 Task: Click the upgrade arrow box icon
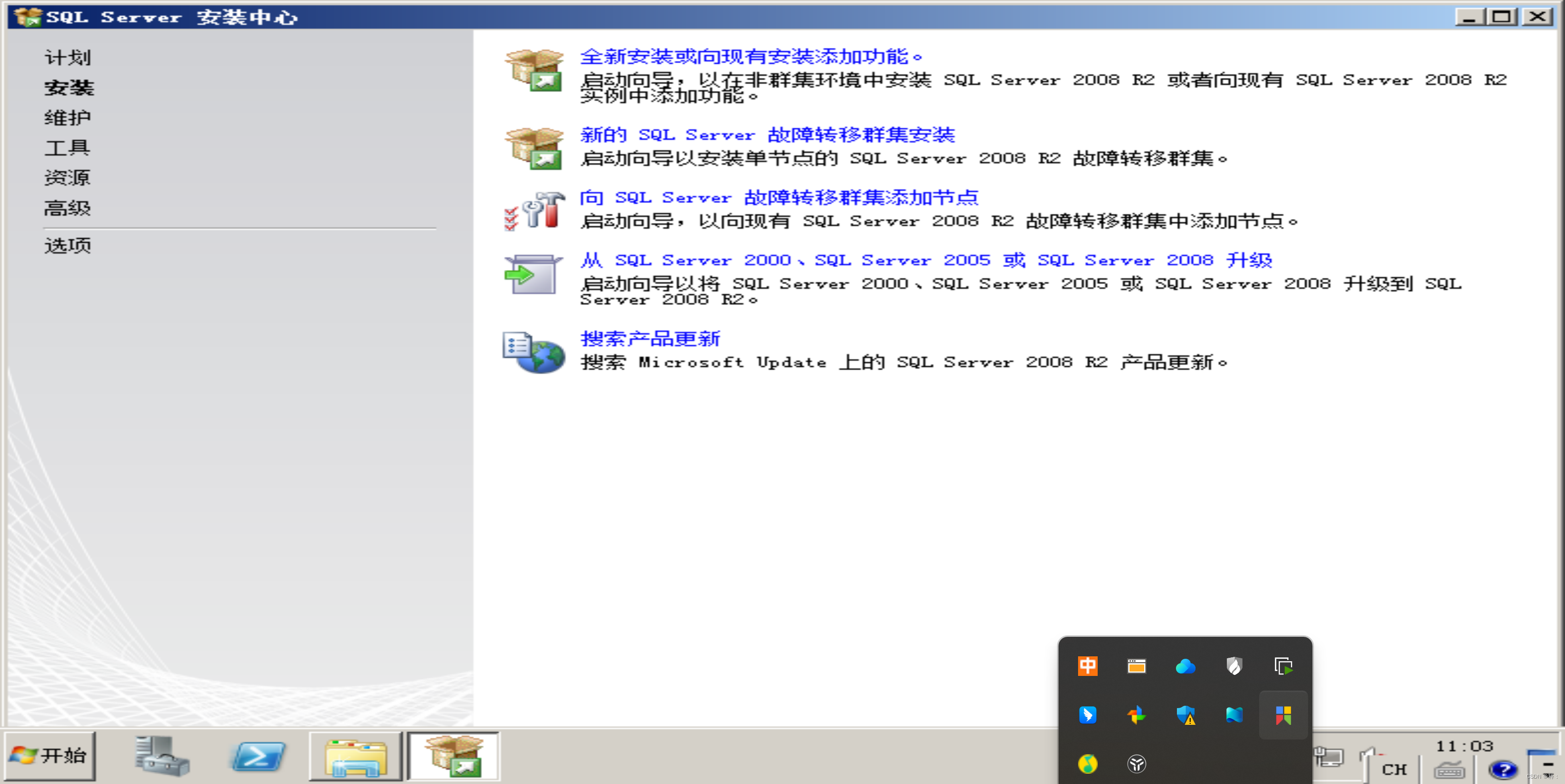(533, 274)
